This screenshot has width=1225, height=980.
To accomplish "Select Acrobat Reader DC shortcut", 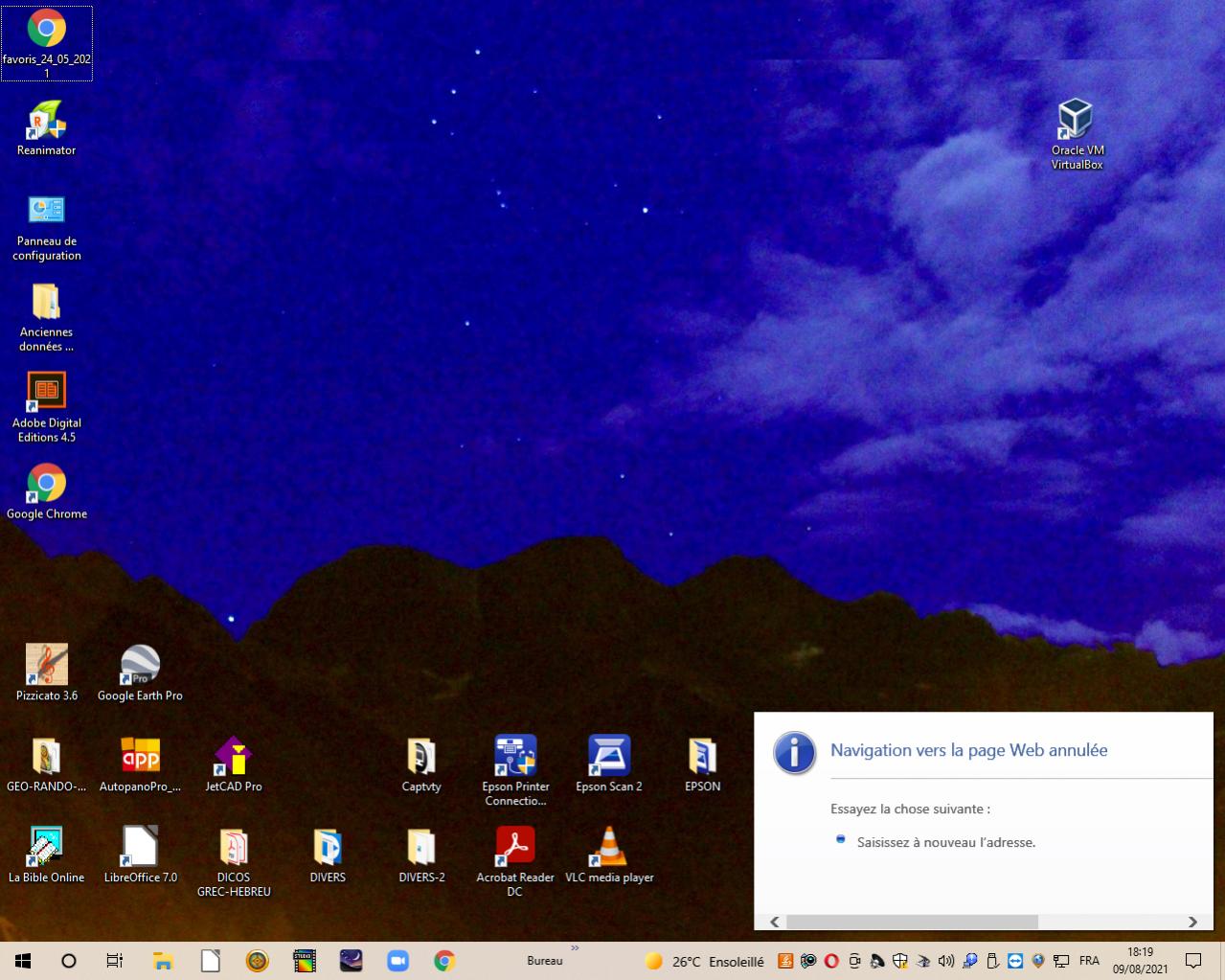I will tap(515, 861).
